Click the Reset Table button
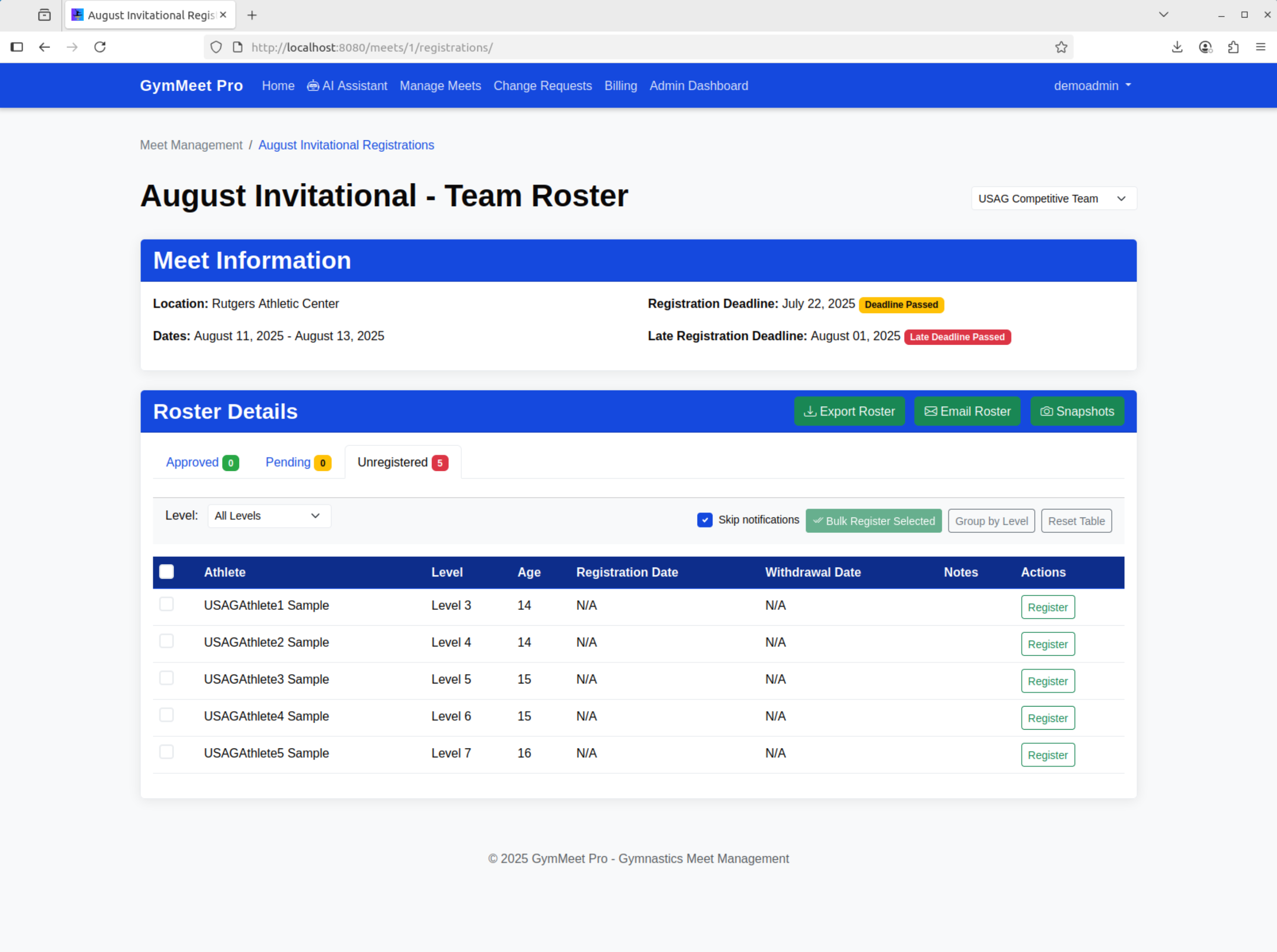The height and width of the screenshot is (952, 1277). click(1076, 521)
